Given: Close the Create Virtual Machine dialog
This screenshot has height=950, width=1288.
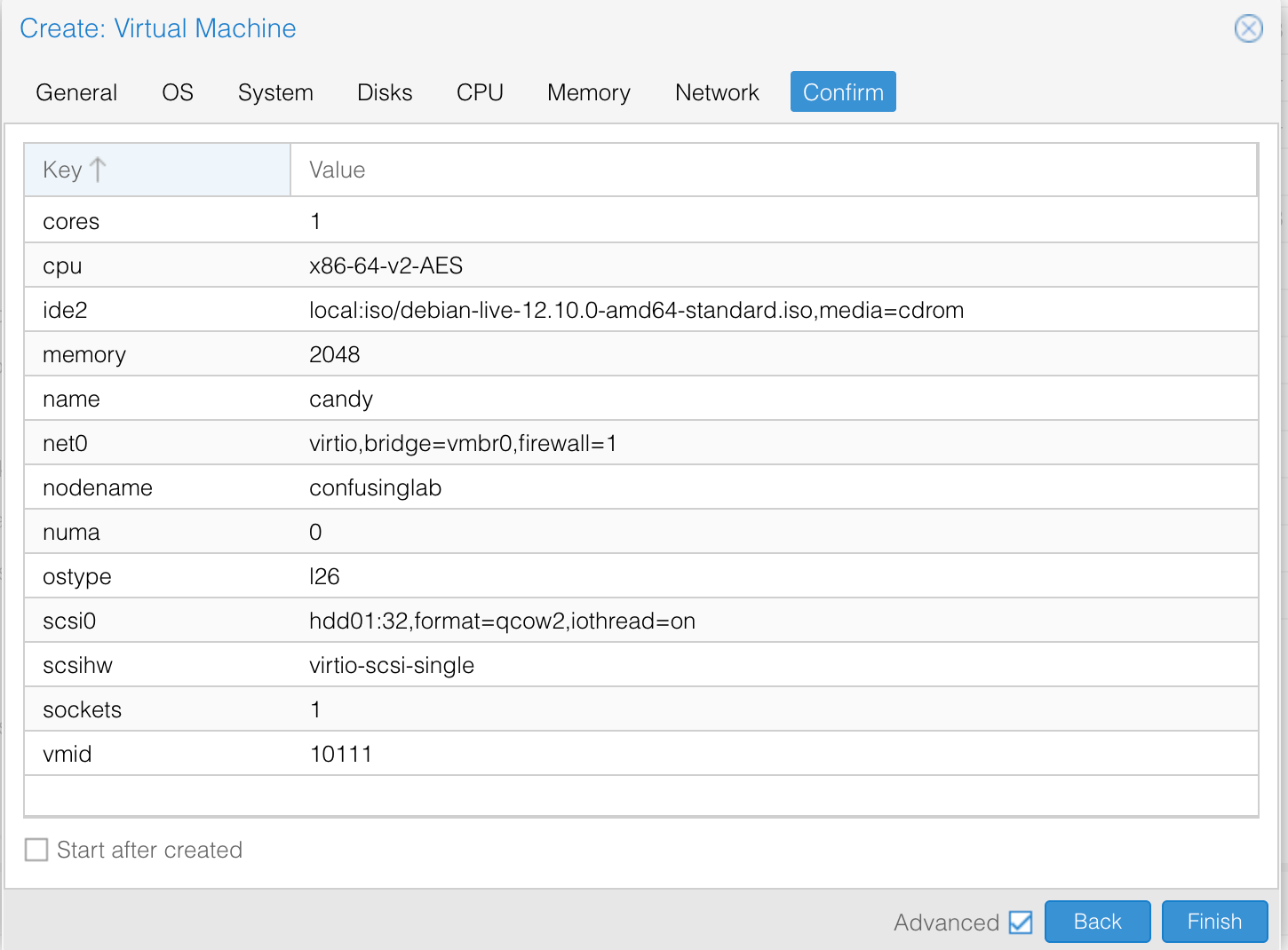Looking at the screenshot, I should coord(1248,28).
